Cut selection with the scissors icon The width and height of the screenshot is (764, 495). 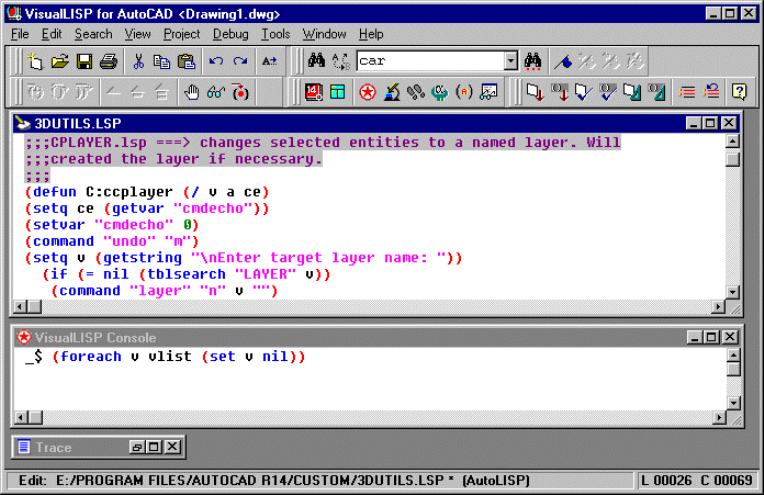[138, 61]
